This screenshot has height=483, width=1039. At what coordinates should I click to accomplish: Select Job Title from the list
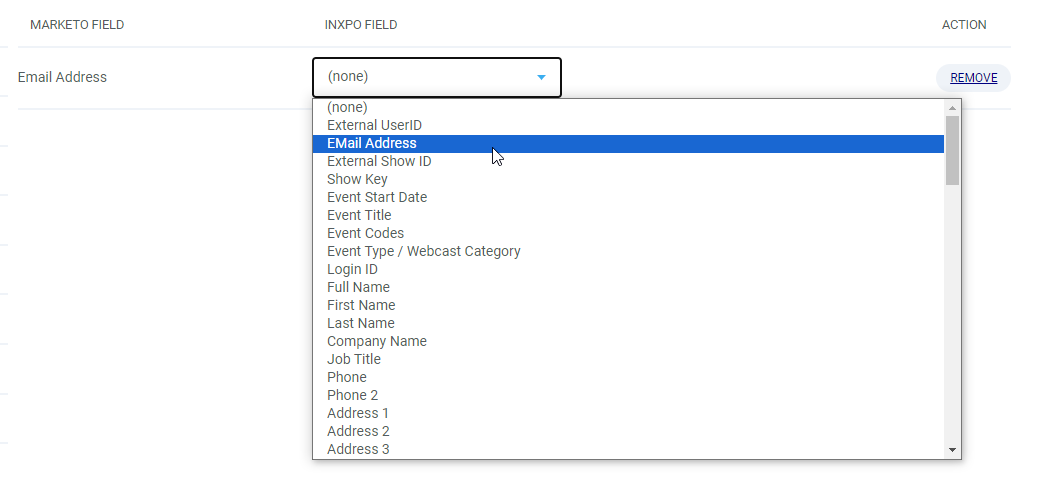[x=628, y=359]
